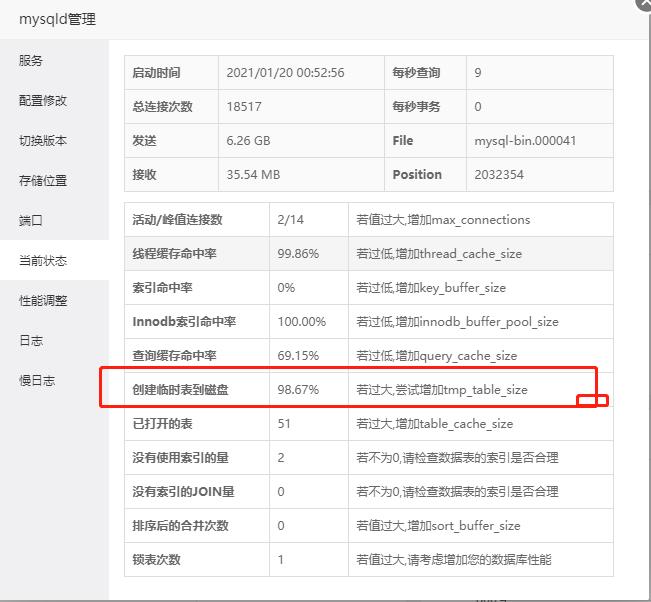Select the mysql-bin.000041 file name
Image resolution: width=651 pixels, height=602 pixels.
tap(525, 141)
